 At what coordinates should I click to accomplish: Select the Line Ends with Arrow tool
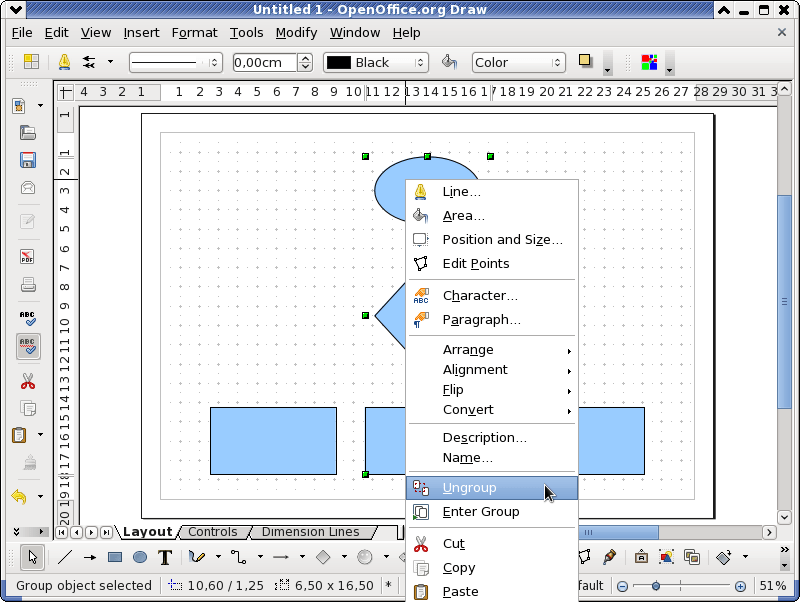click(90, 557)
